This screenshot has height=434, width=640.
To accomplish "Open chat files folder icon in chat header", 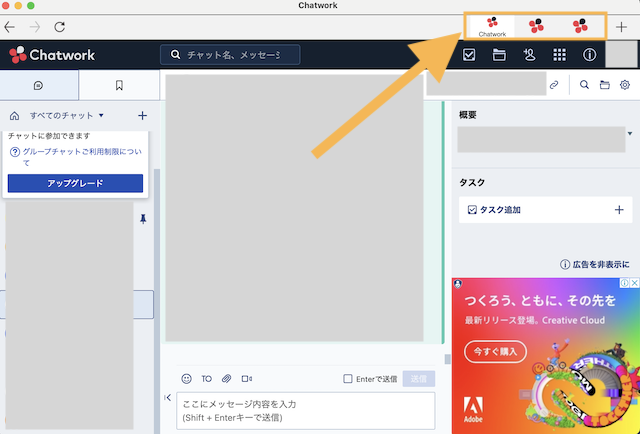I will pyautogui.click(x=604, y=85).
